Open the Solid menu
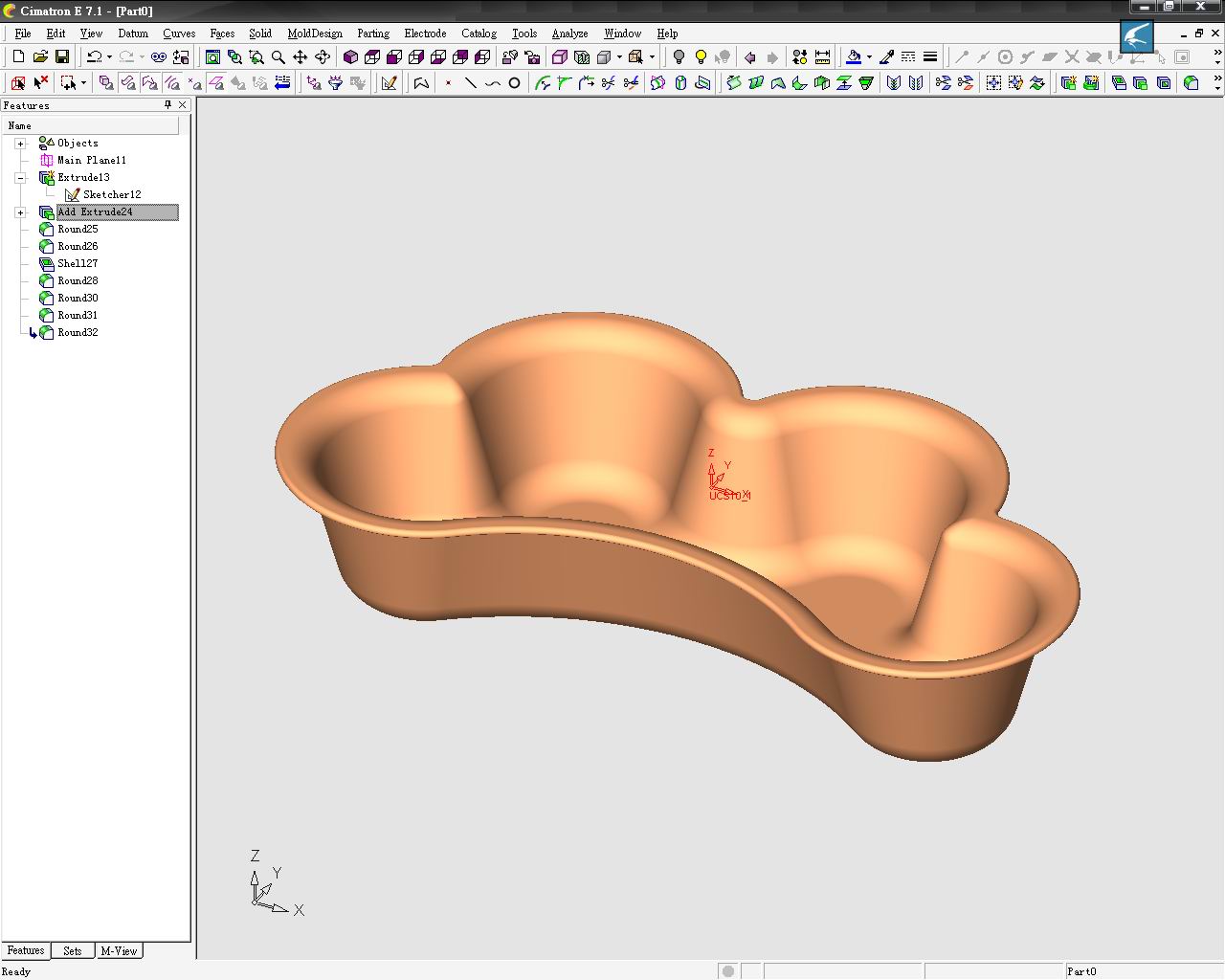Viewport: 1225px width, 980px height. coord(260,33)
